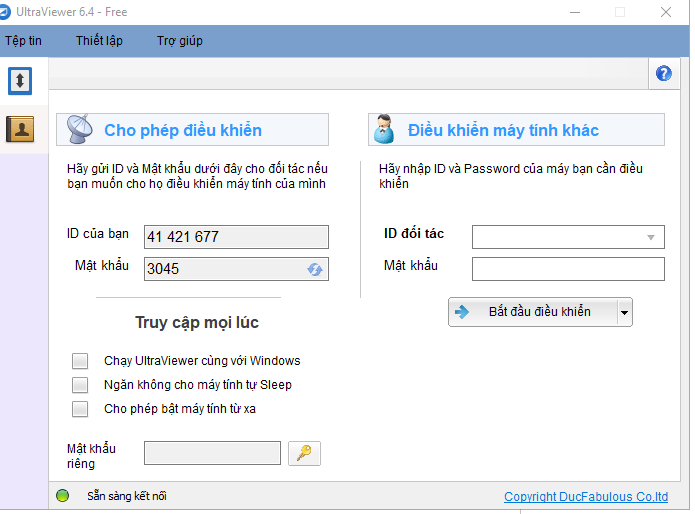695x514 pixels.
Task: Click the Cho phép điều khiển header
Action: 192,129
